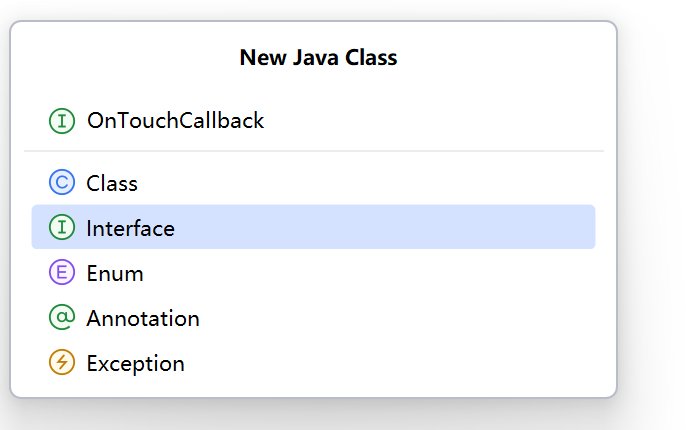
Task: Click blank space in highlighted Interface row
Action: [x=385, y=227]
